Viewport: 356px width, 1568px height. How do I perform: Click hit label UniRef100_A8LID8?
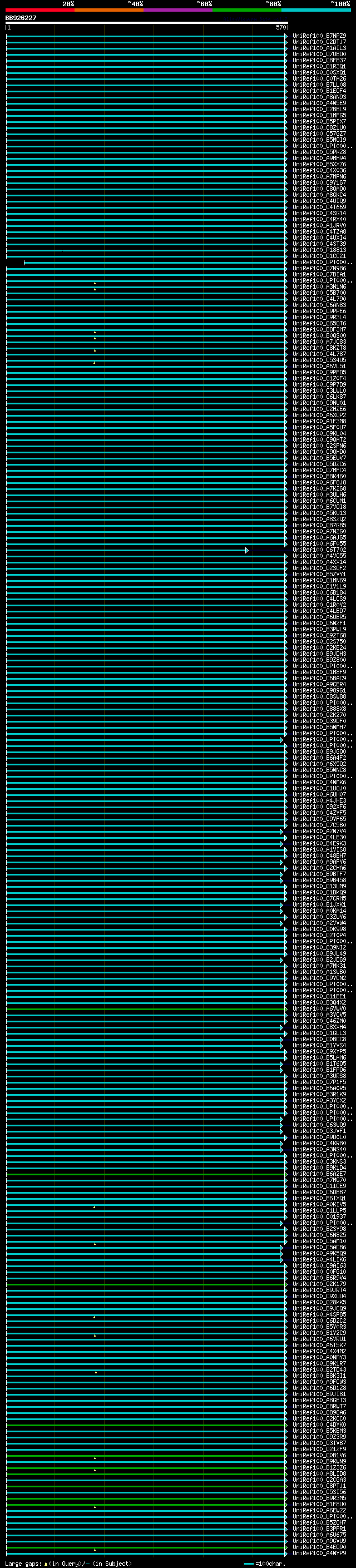point(319,1474)
